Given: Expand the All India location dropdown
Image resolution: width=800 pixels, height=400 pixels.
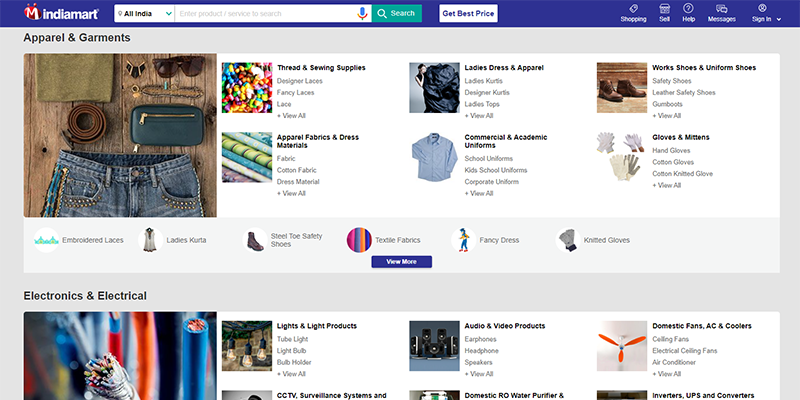Looking at the screenshot, I should pyautogui.click(x=144, y=14).
